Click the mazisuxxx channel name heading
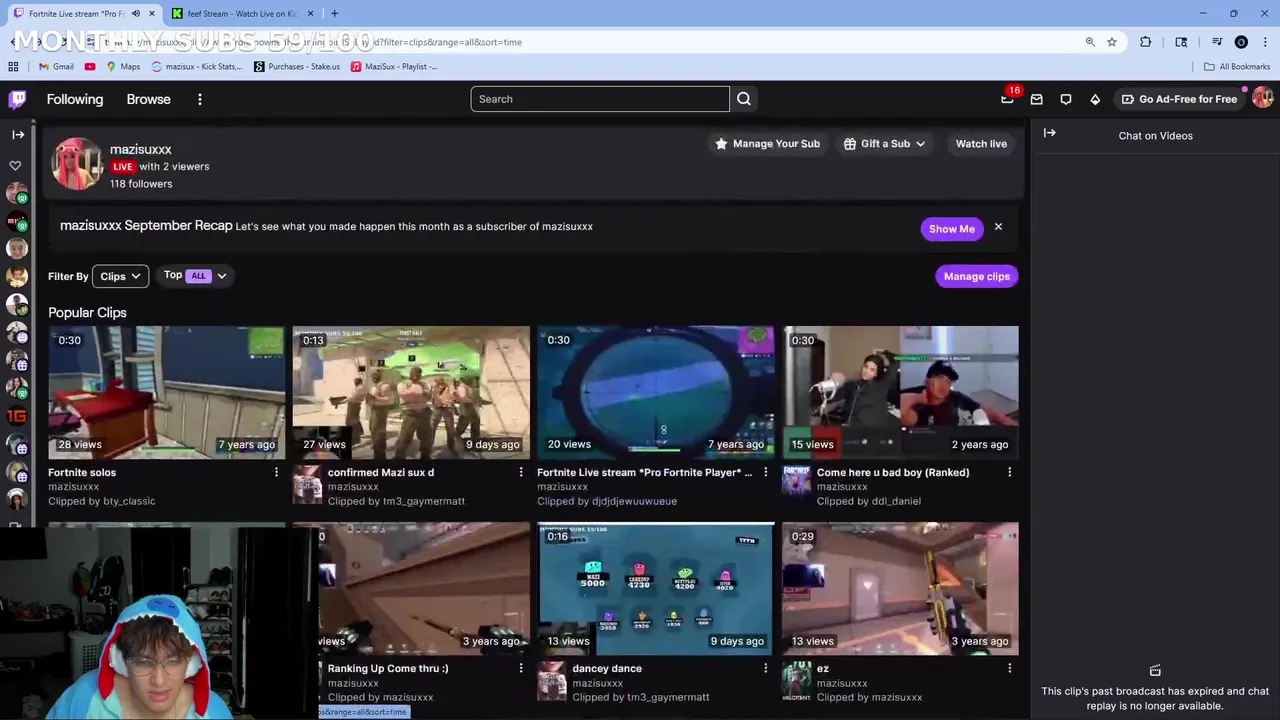 (140, 149)
